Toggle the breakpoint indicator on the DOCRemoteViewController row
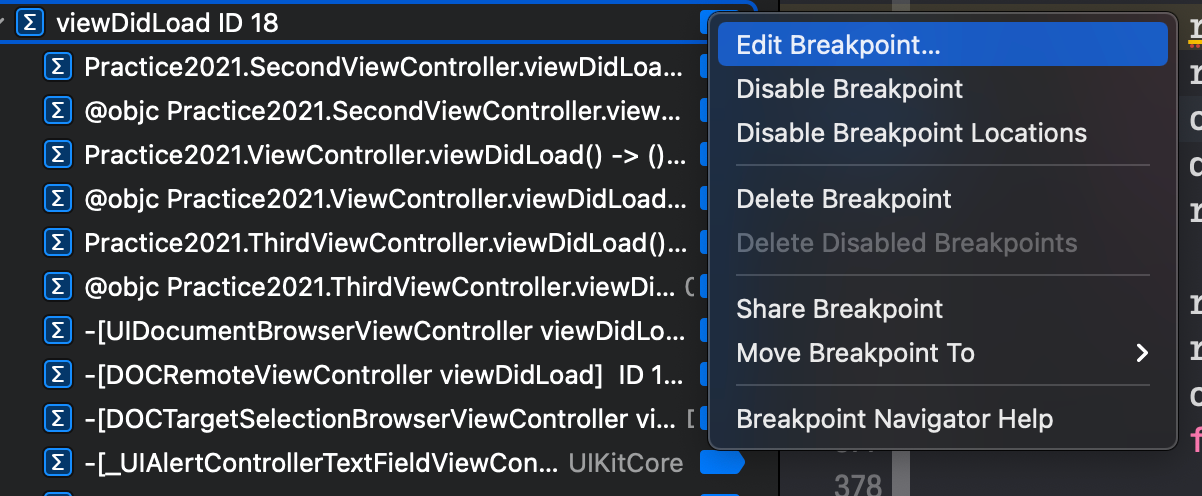Image resolution: width=1202 pixels, height=496 pixels. (705, 375)
